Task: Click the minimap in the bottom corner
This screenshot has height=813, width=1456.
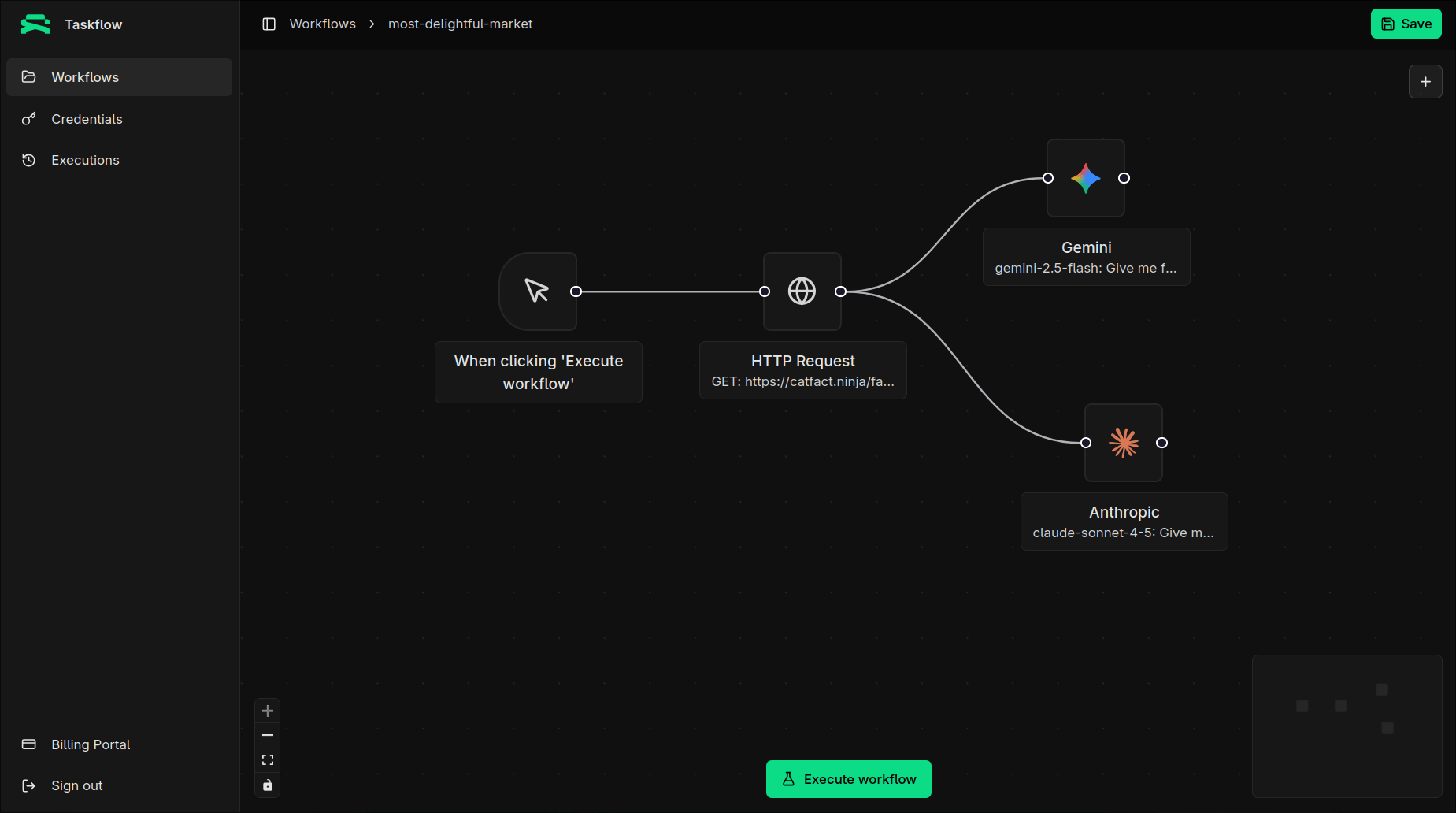Action: coord(1346,726)
